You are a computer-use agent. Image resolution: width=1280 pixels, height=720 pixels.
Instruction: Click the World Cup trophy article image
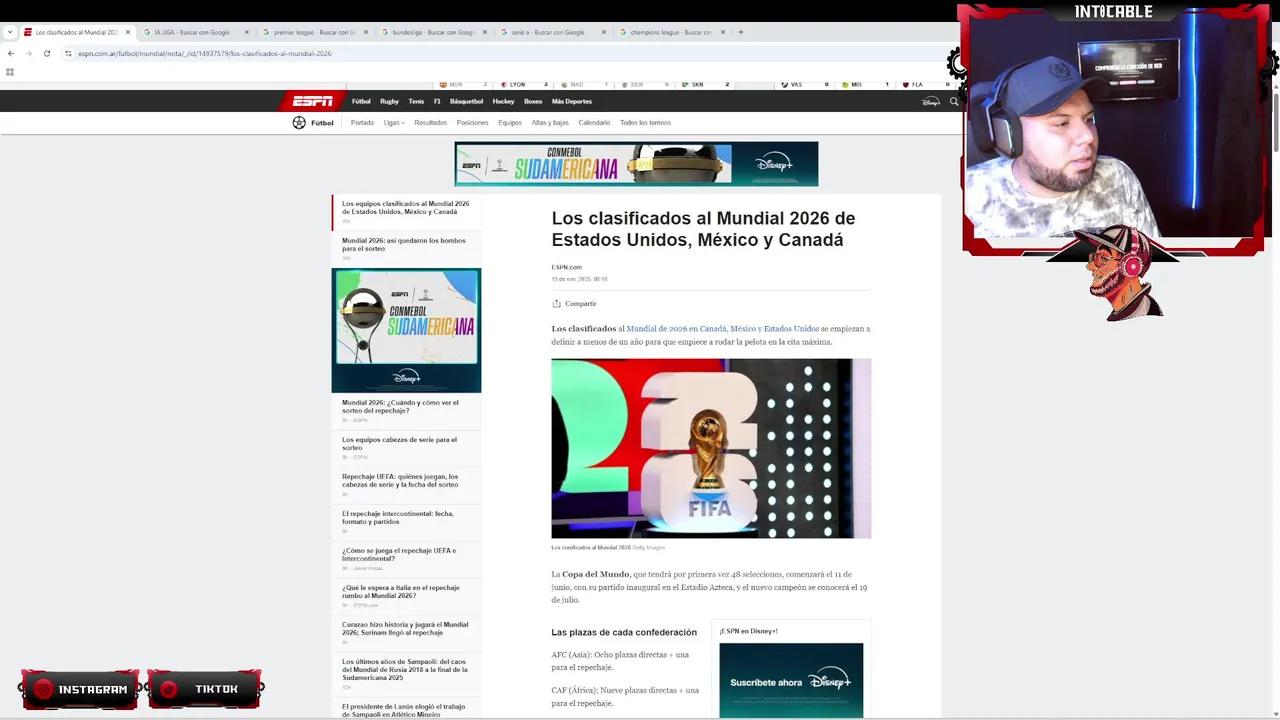711,448
